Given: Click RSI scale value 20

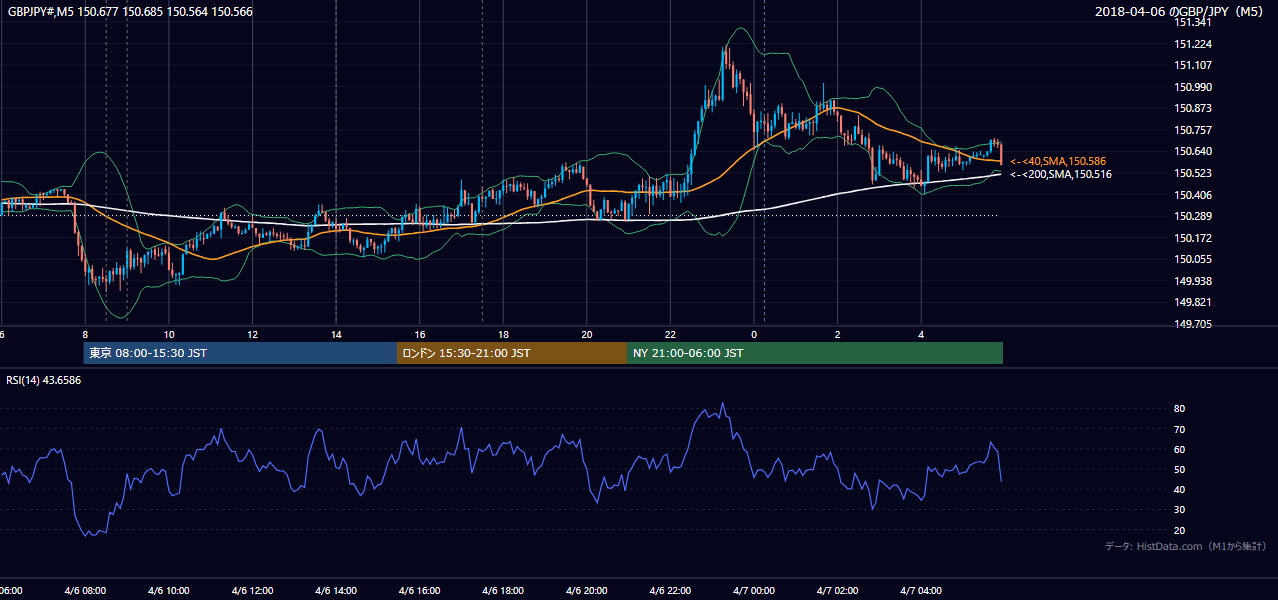Looking at the screenshot, I should (1180, 530).
